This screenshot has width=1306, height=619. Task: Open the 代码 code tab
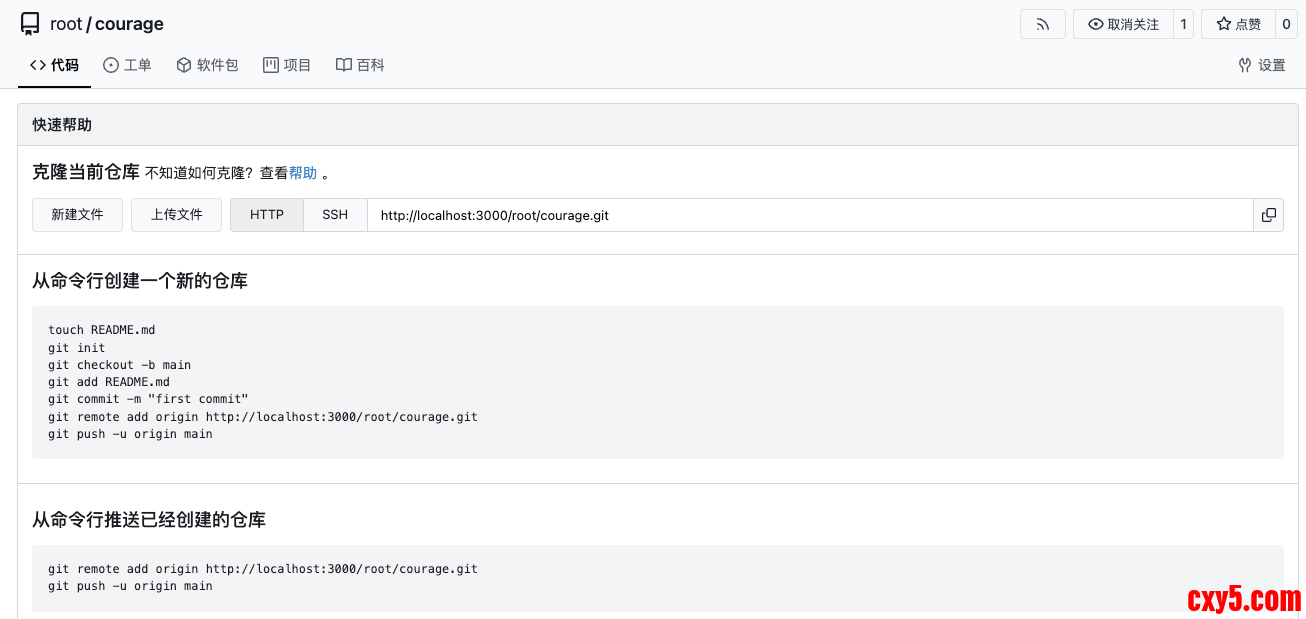54,65
